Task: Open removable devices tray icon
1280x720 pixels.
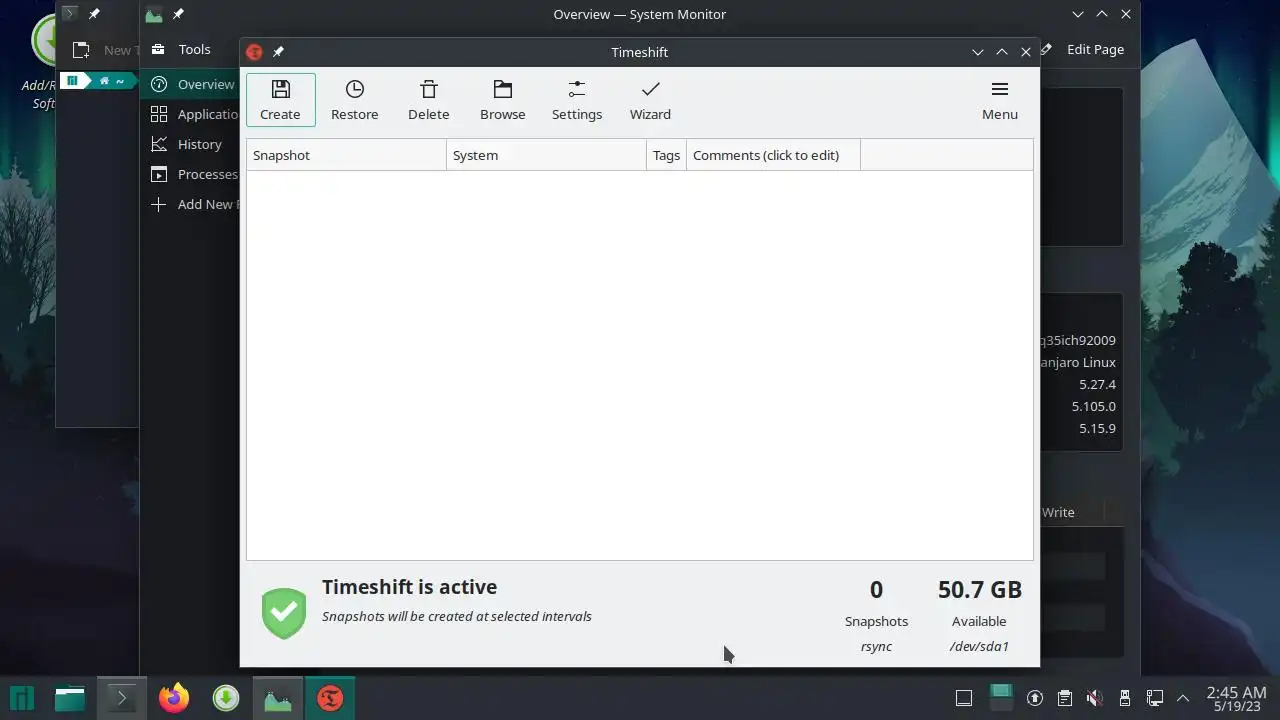Action: (1125, 698)
